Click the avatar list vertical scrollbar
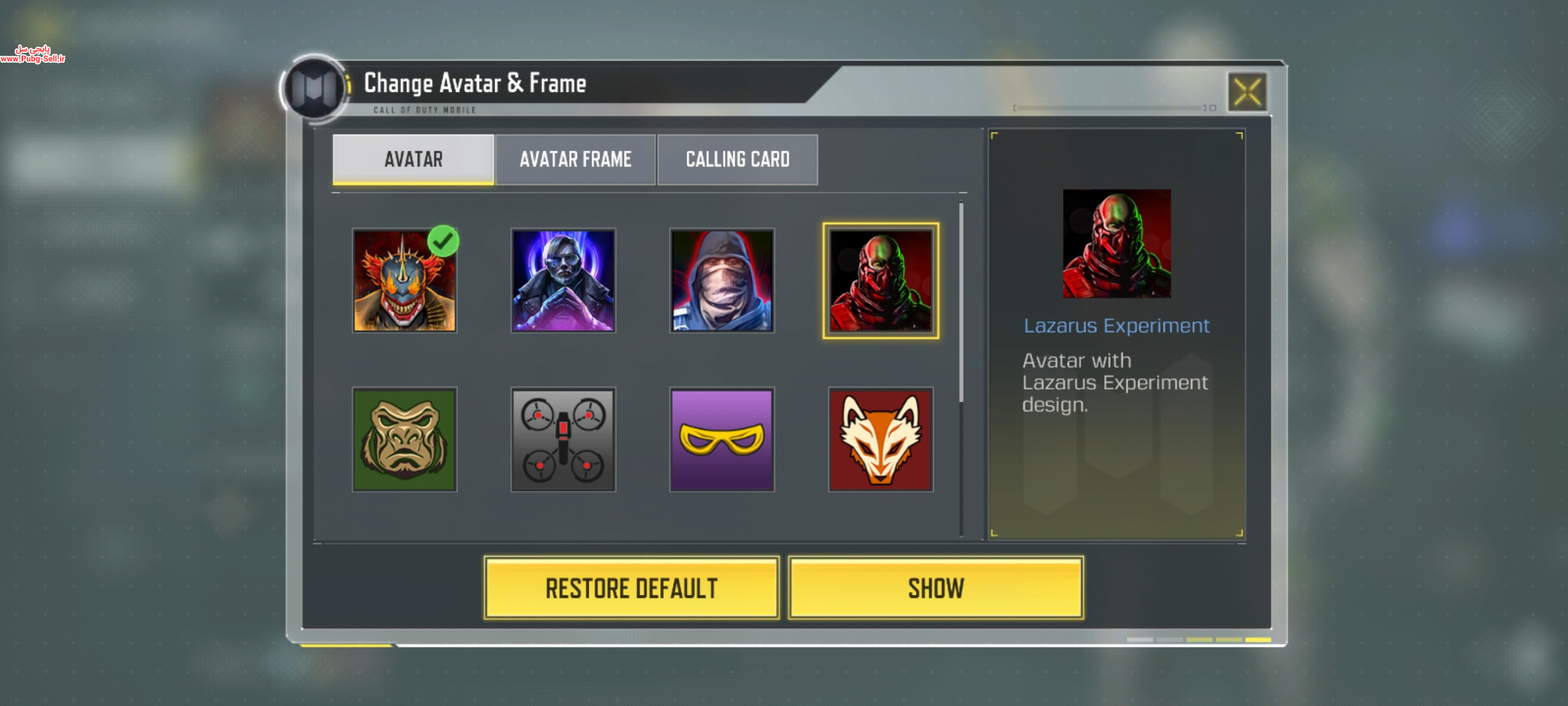 [961, 303]
